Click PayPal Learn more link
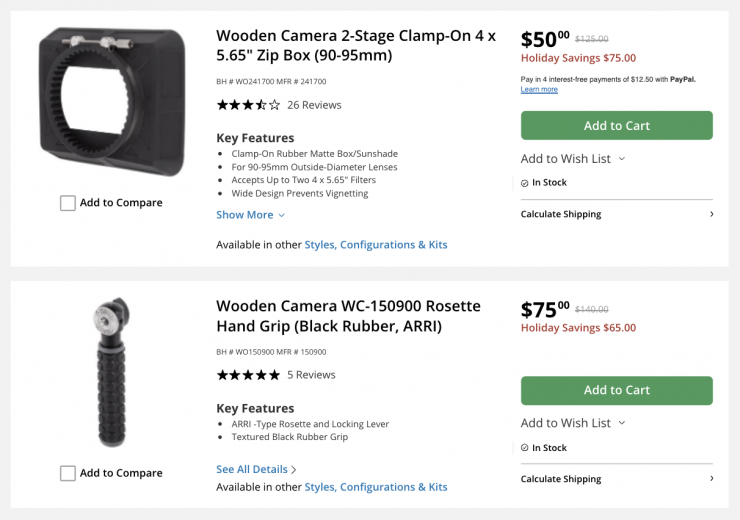 (539, 90)
